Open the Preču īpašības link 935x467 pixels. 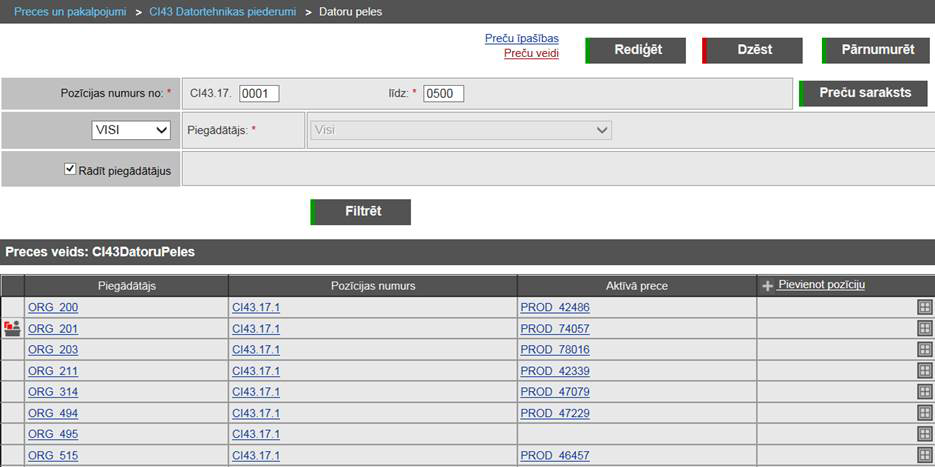[521, 38]
